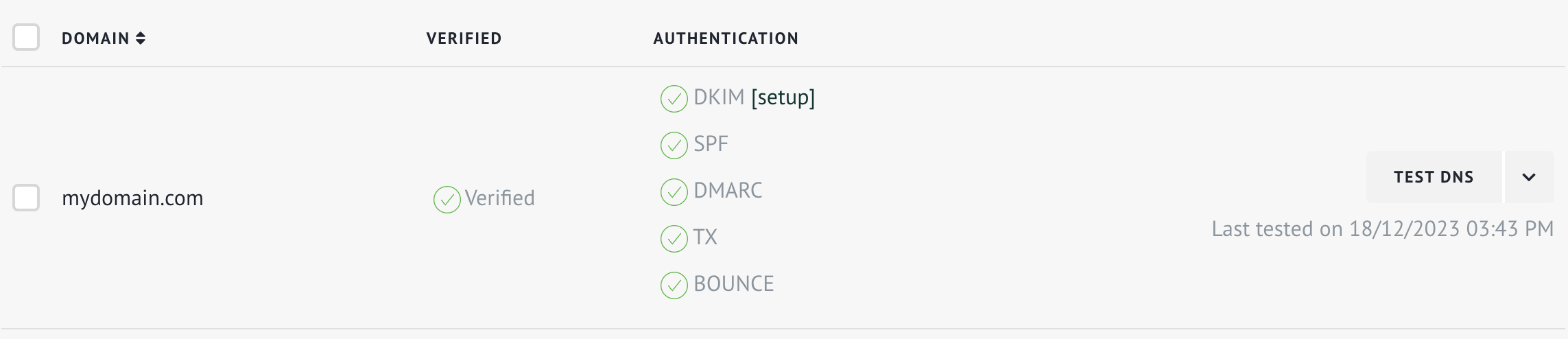1568x339 pixels.
Task: Click the Verified status label
Action: coord(499,198)
